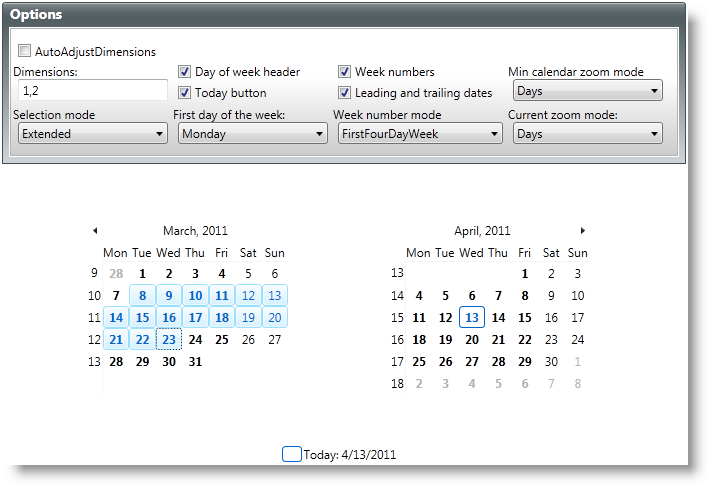Go to previous month using left arrow

tap(95, 230)
